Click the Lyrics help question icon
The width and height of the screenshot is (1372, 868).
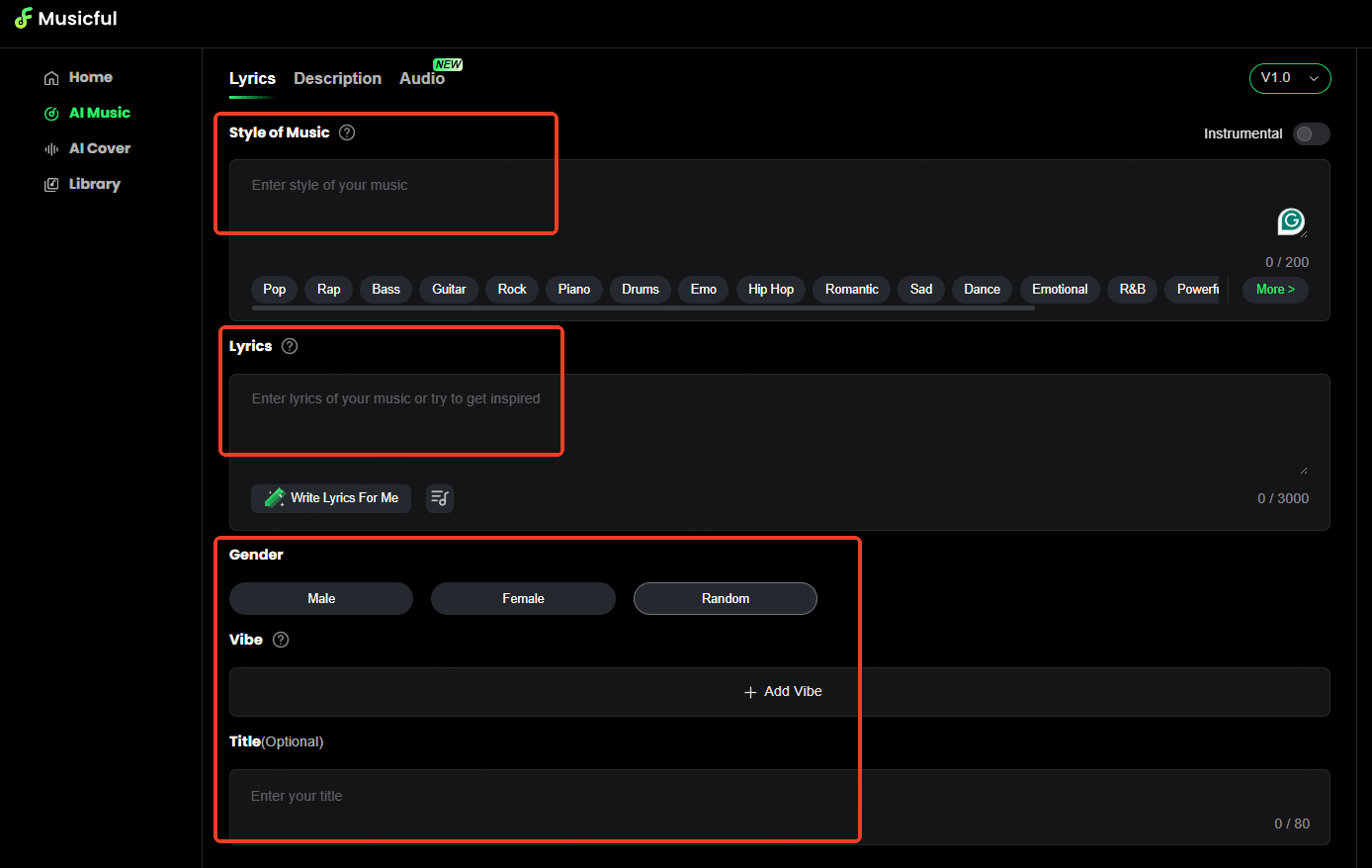(x=290, y=346)
